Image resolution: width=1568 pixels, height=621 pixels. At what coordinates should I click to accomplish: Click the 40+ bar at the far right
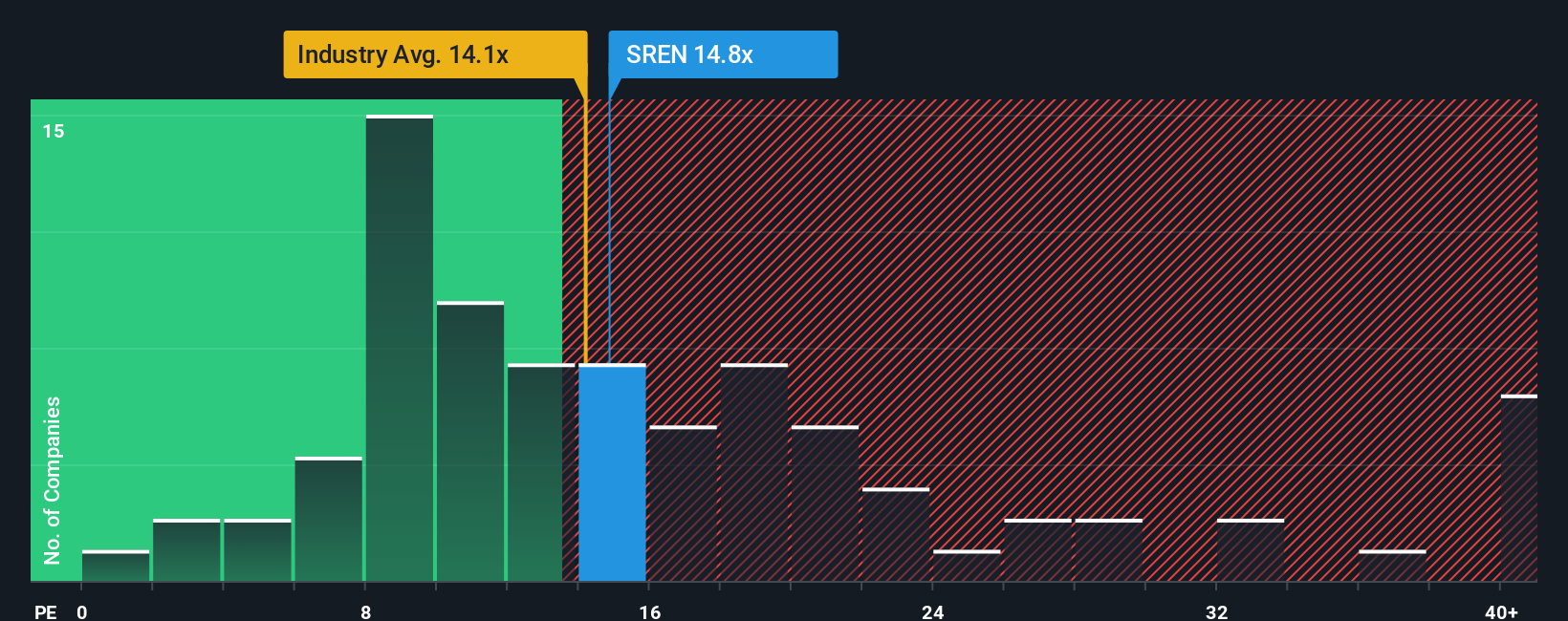pyautogui.click(x=1519, y=488)
